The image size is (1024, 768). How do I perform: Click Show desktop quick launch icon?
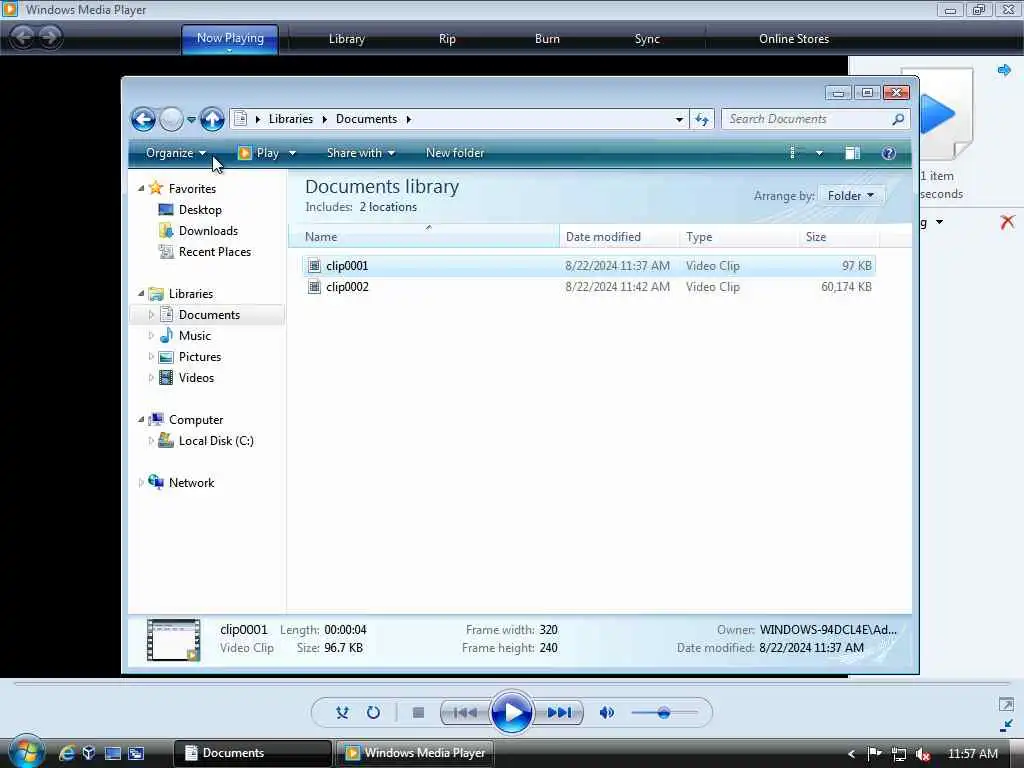pyautogui.click(x=113, y=753)
